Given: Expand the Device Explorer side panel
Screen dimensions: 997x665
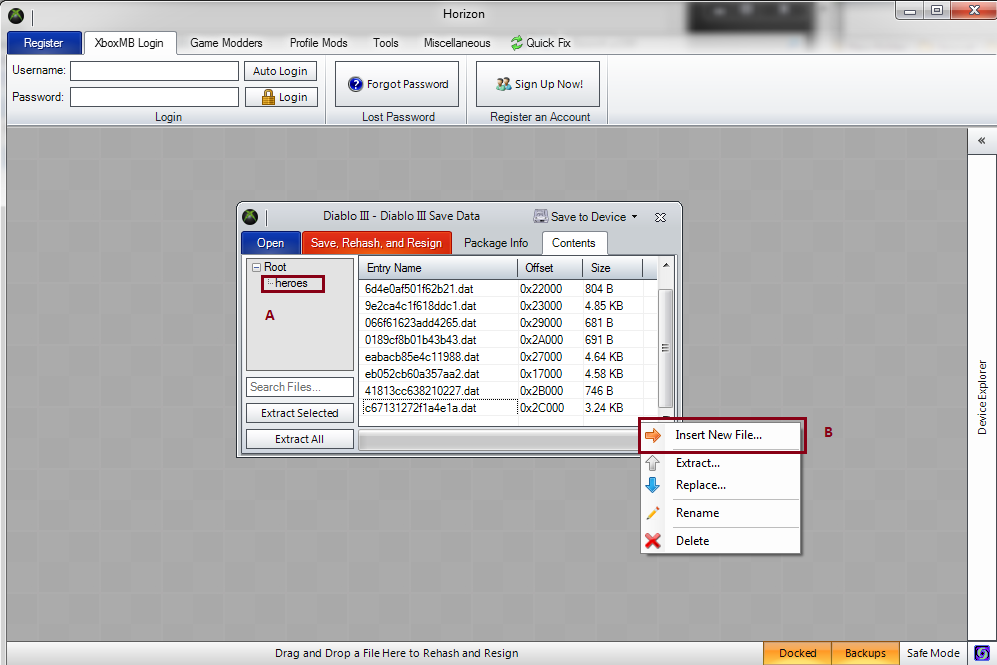Looking at the screenshot, I should (x=981, y=141).
